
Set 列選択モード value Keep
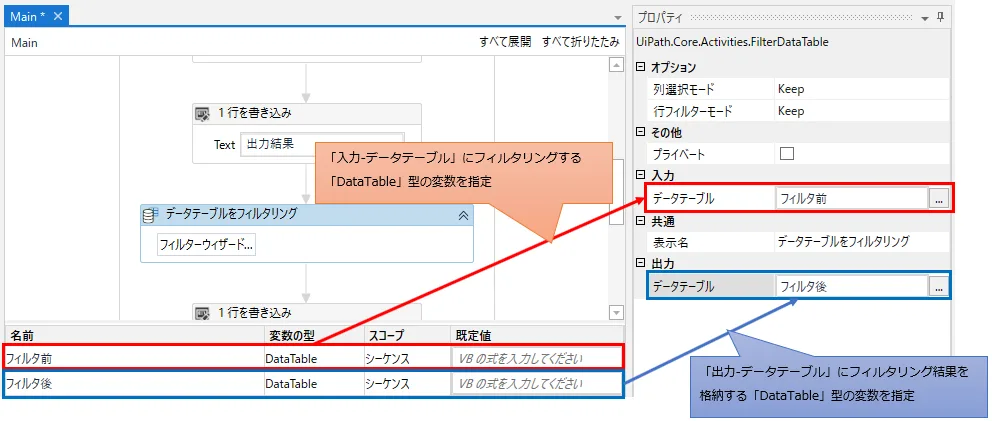click(860, 89)
